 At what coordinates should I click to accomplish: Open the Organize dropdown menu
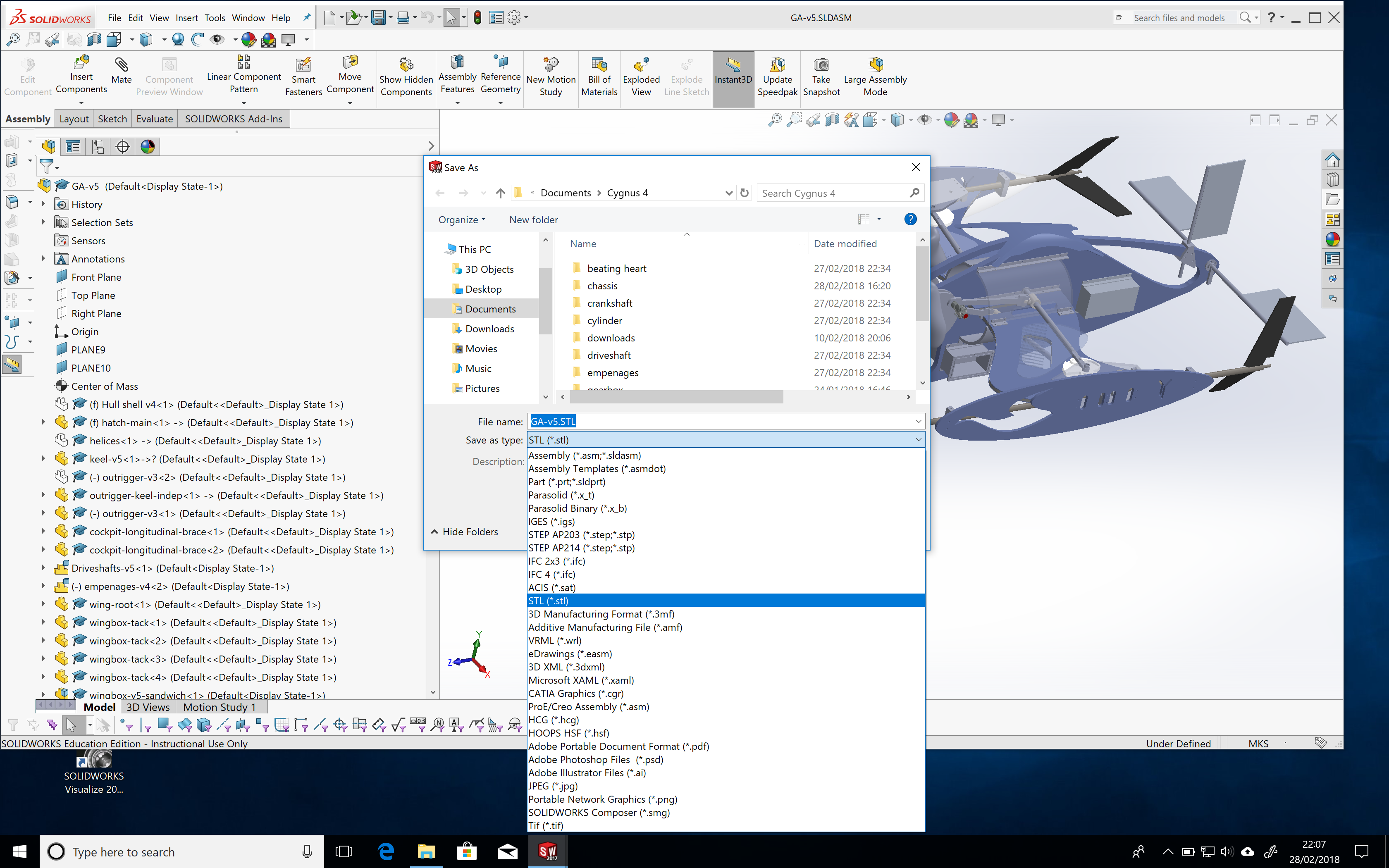pos(462,220)
